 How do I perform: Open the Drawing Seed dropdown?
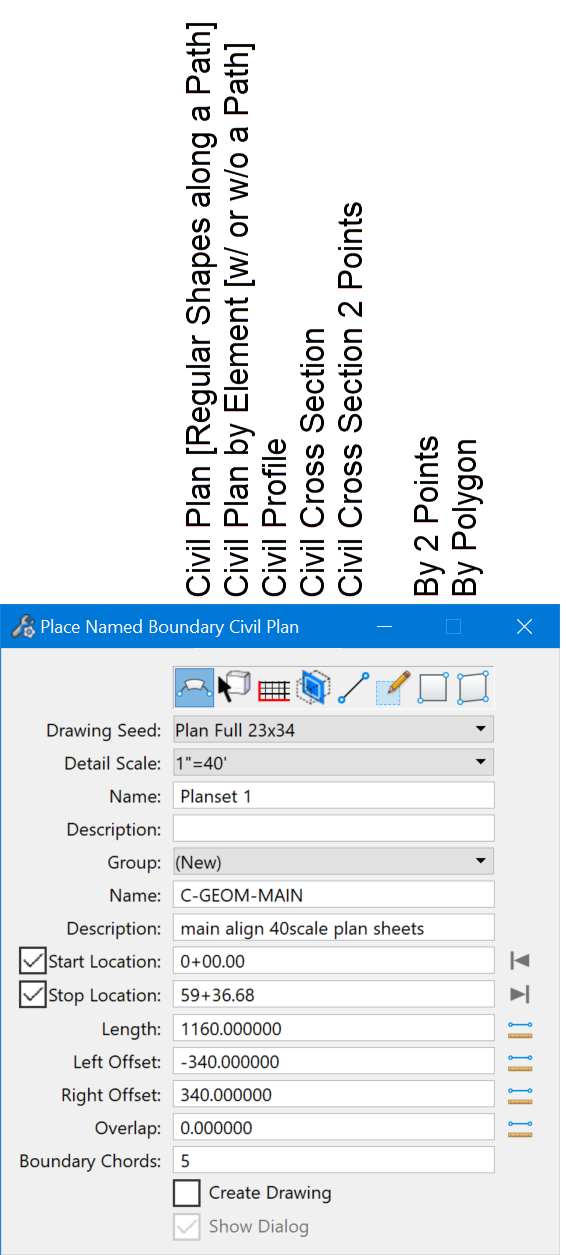pyautogui.click(x=334, y=730)
